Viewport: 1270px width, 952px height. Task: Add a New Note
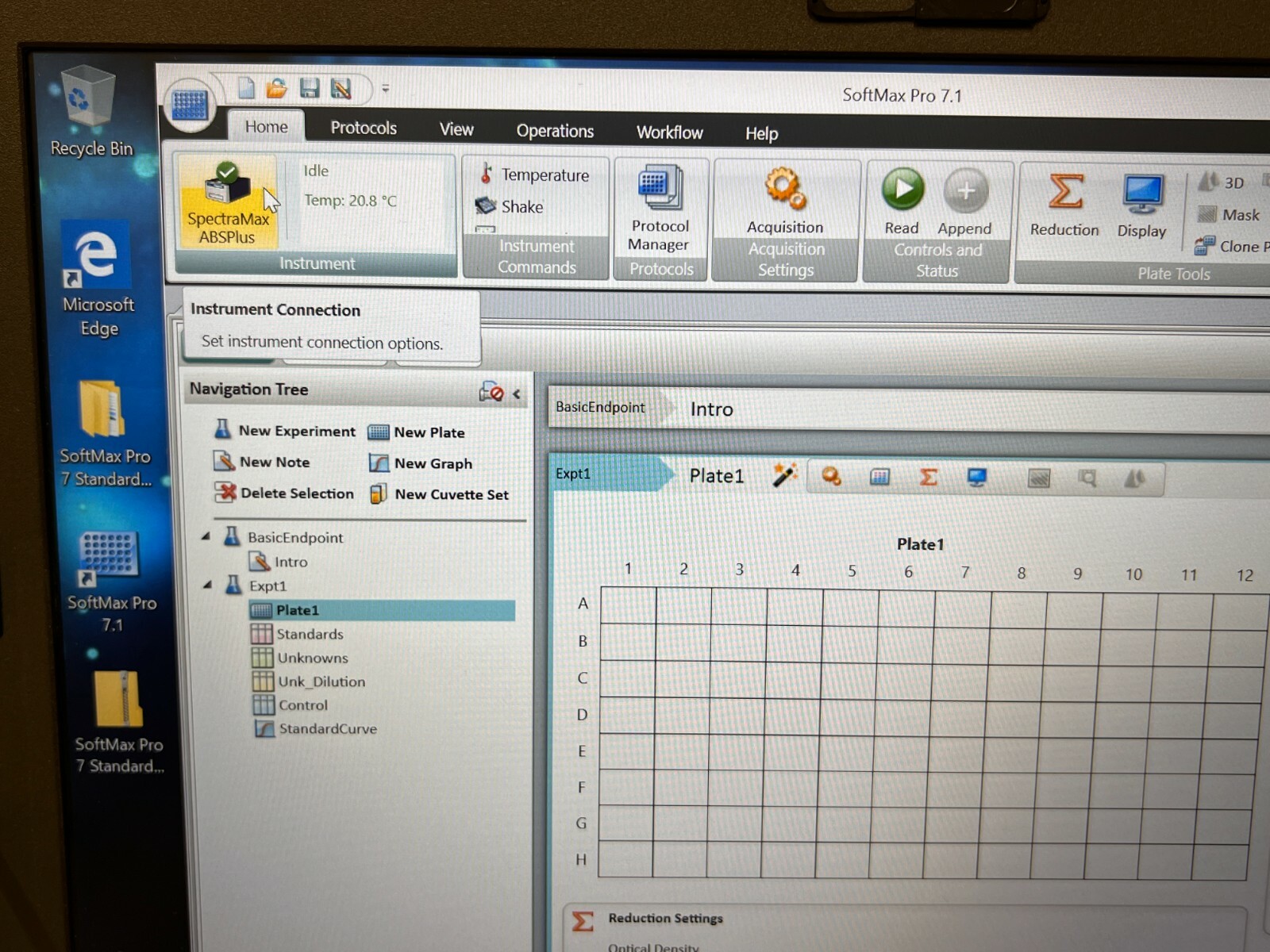click(262, 462)
